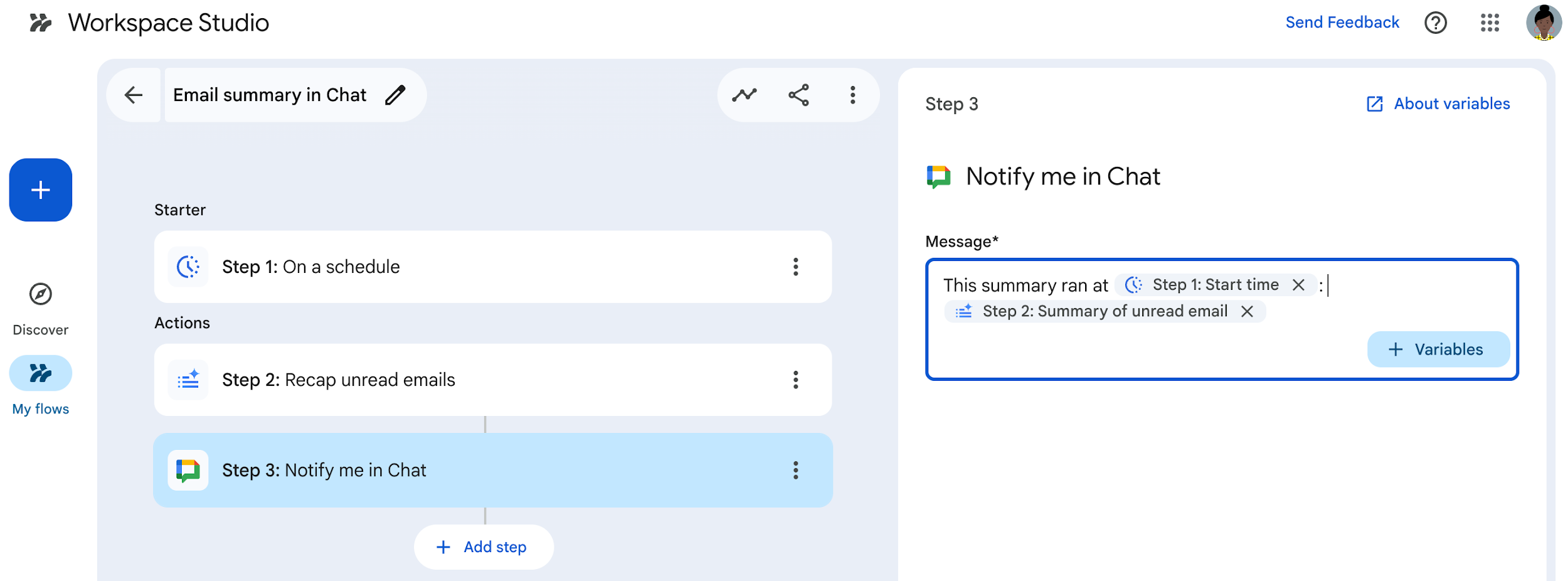Open Step 2 more options menu
The image size is (1568, 581).
(795, 380)
